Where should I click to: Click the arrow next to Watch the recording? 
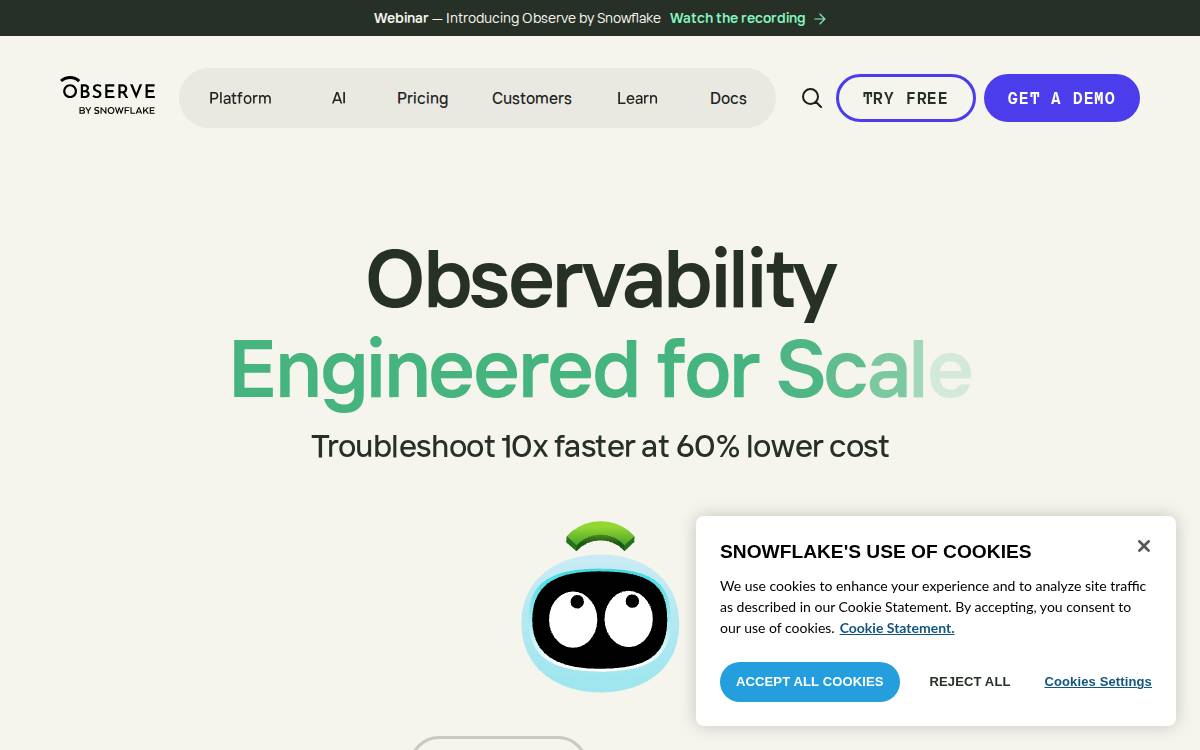(x=820, y=18)
